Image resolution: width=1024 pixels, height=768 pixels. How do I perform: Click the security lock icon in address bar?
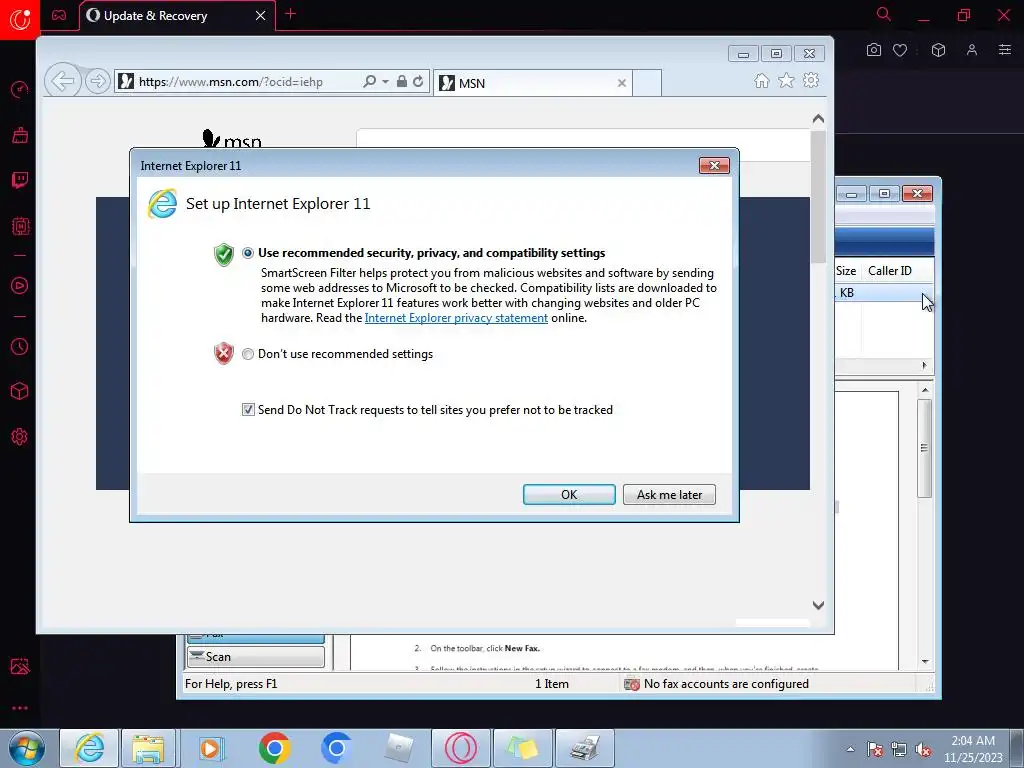[x=402, y=81]
